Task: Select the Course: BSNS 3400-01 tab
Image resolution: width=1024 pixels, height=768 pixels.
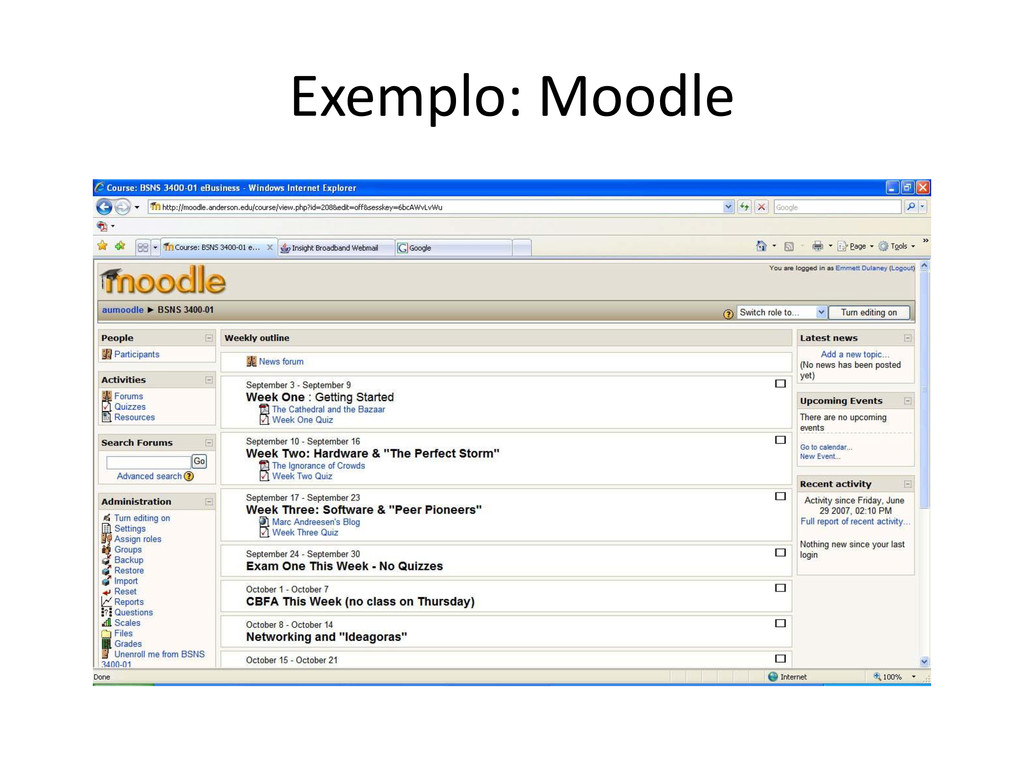Action: 218,247
